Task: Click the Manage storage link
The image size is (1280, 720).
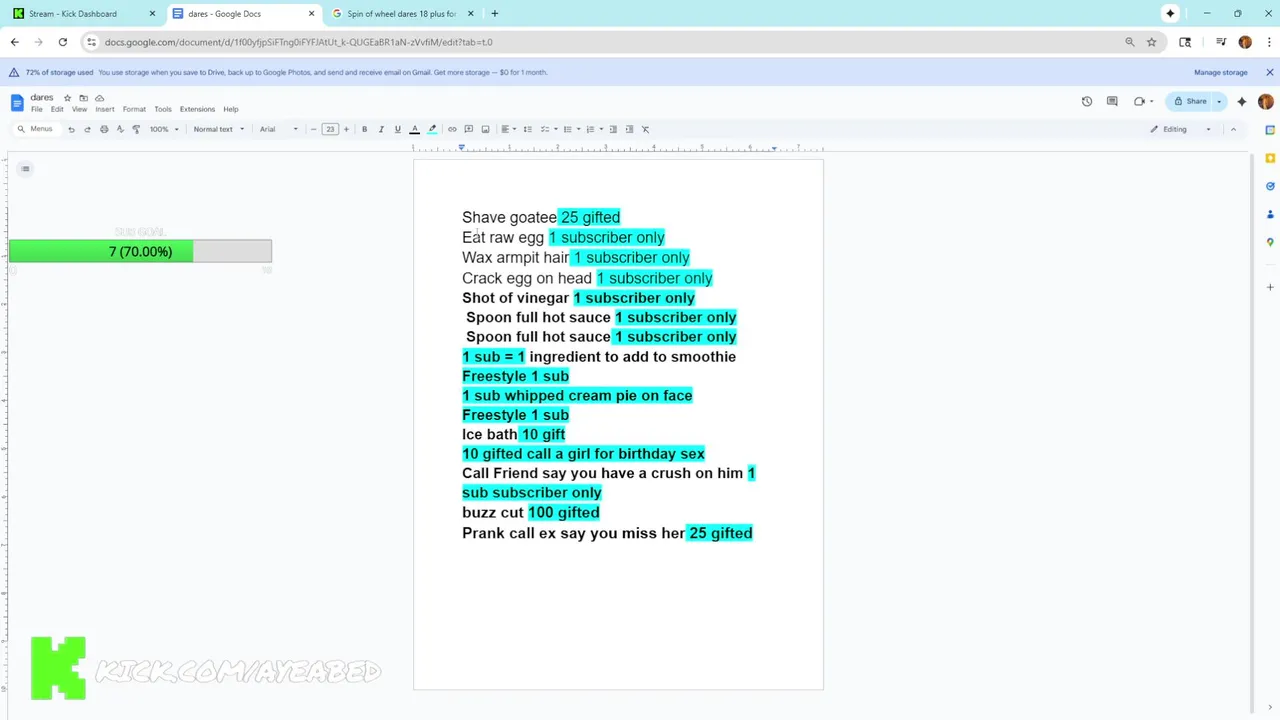Action: click(1221, 72)
